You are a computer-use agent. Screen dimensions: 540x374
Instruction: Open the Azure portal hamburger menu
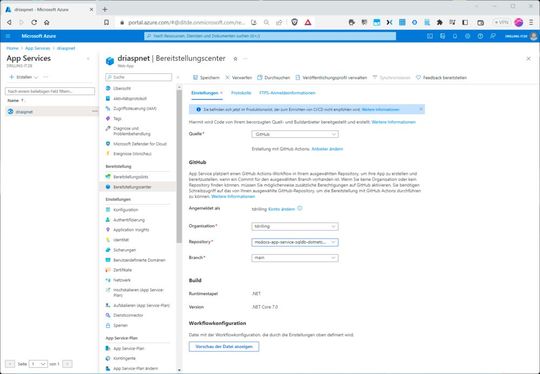pyautogui.click(x=8, y=36)
